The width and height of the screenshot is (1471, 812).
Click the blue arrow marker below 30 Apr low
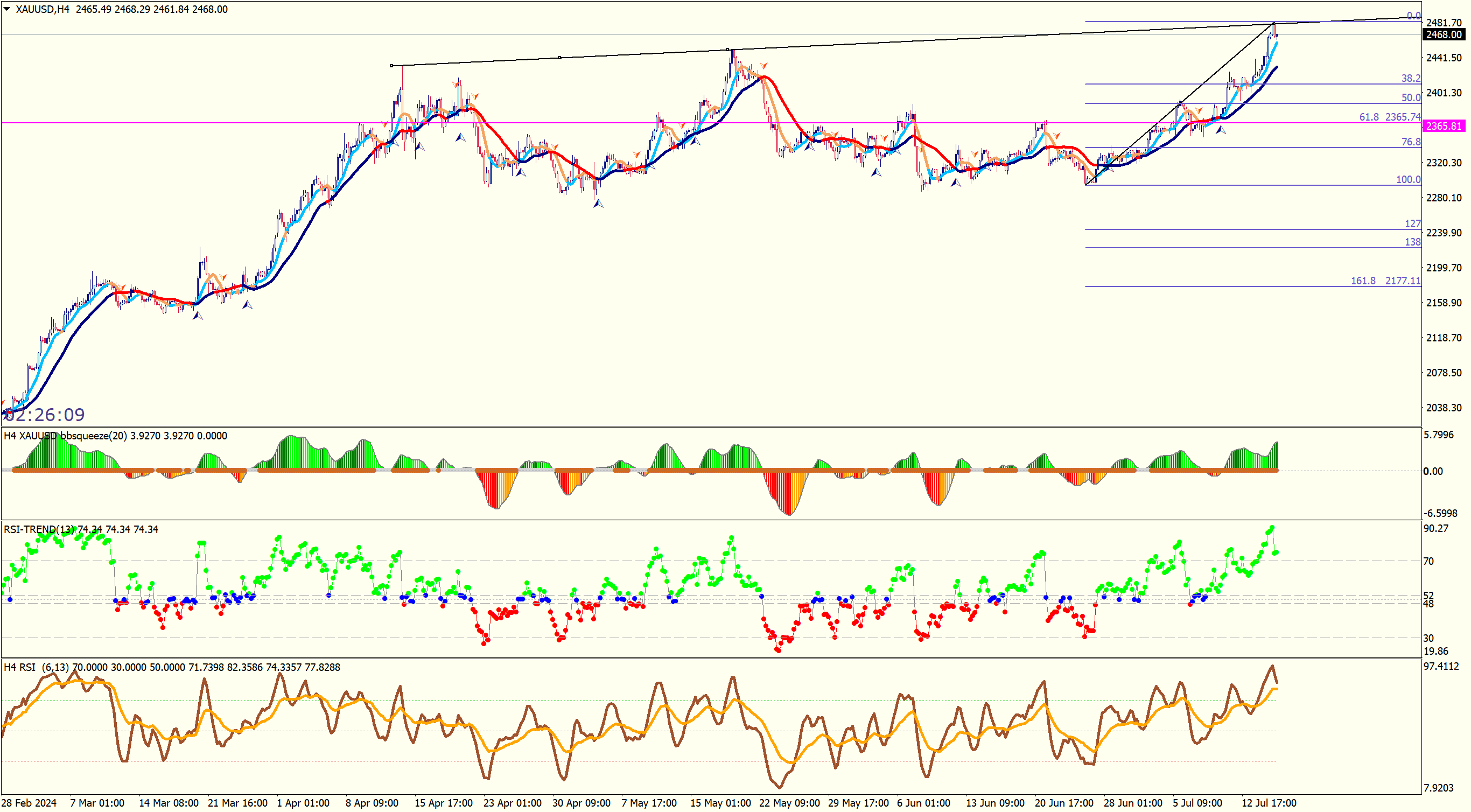[598, 204]
